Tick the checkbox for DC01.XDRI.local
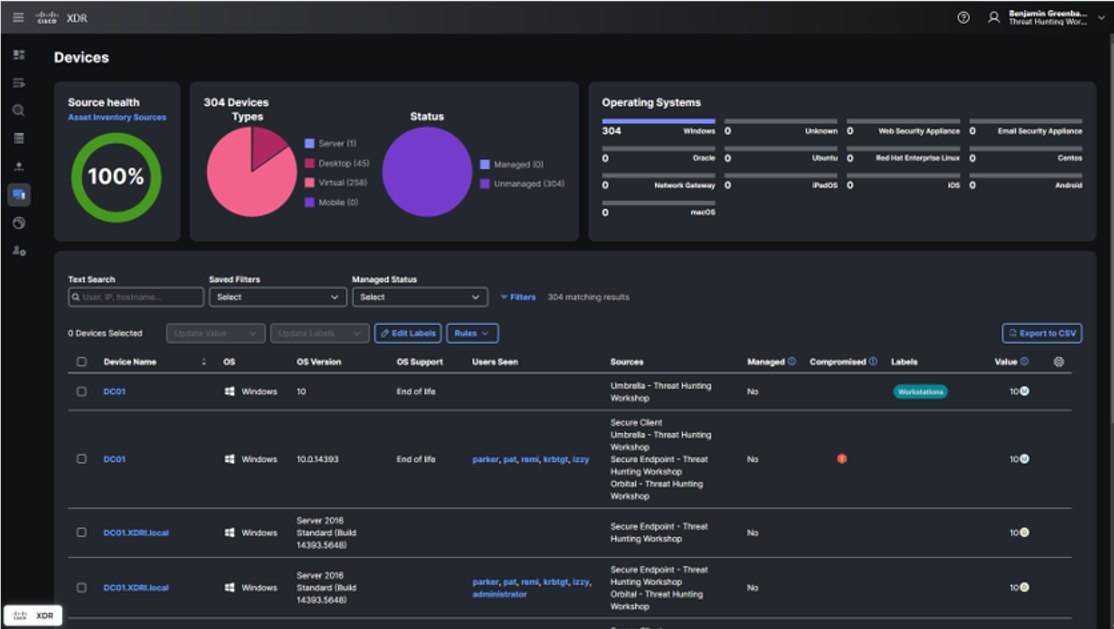 (x=82, y=532)
